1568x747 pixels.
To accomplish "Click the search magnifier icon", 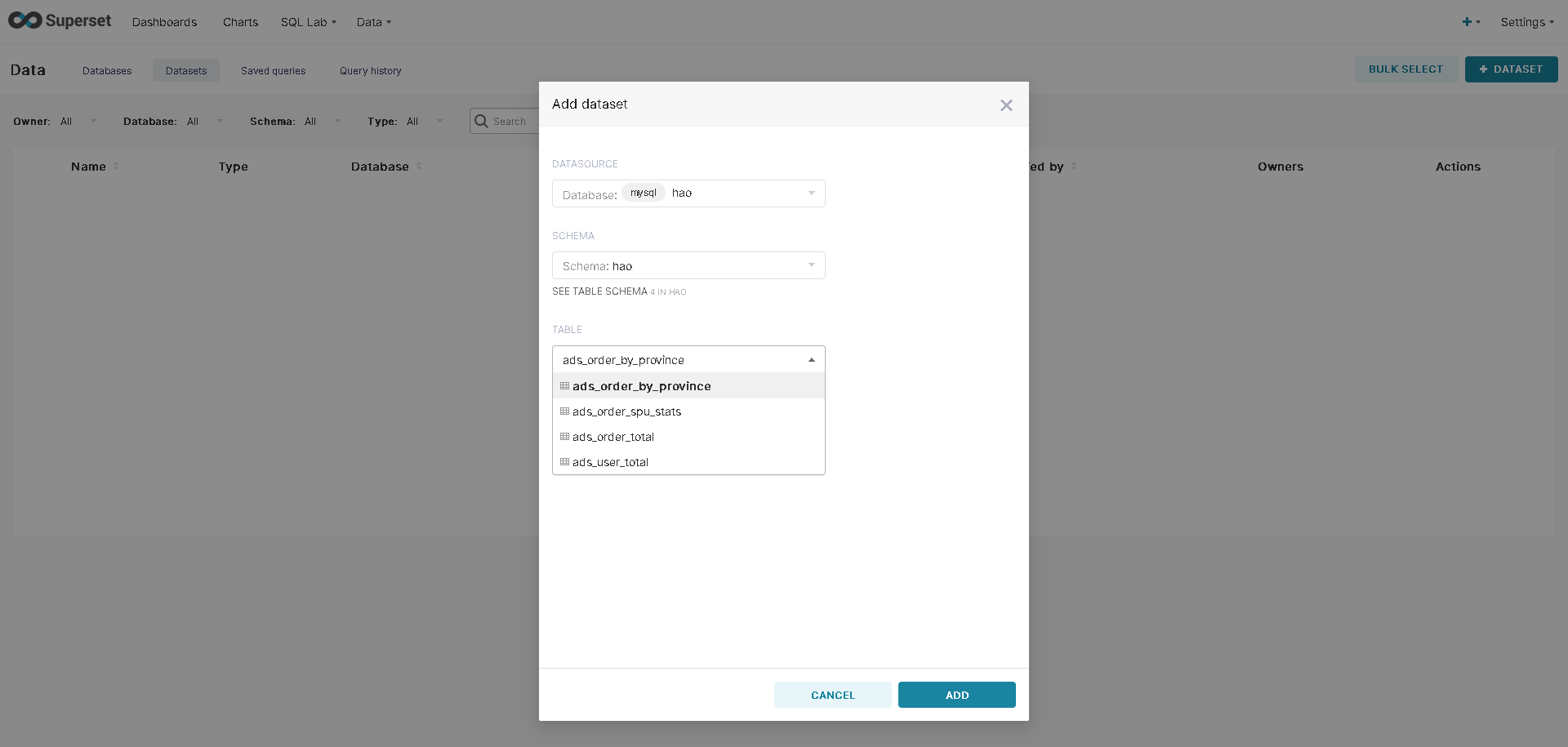I will (483, 120).
